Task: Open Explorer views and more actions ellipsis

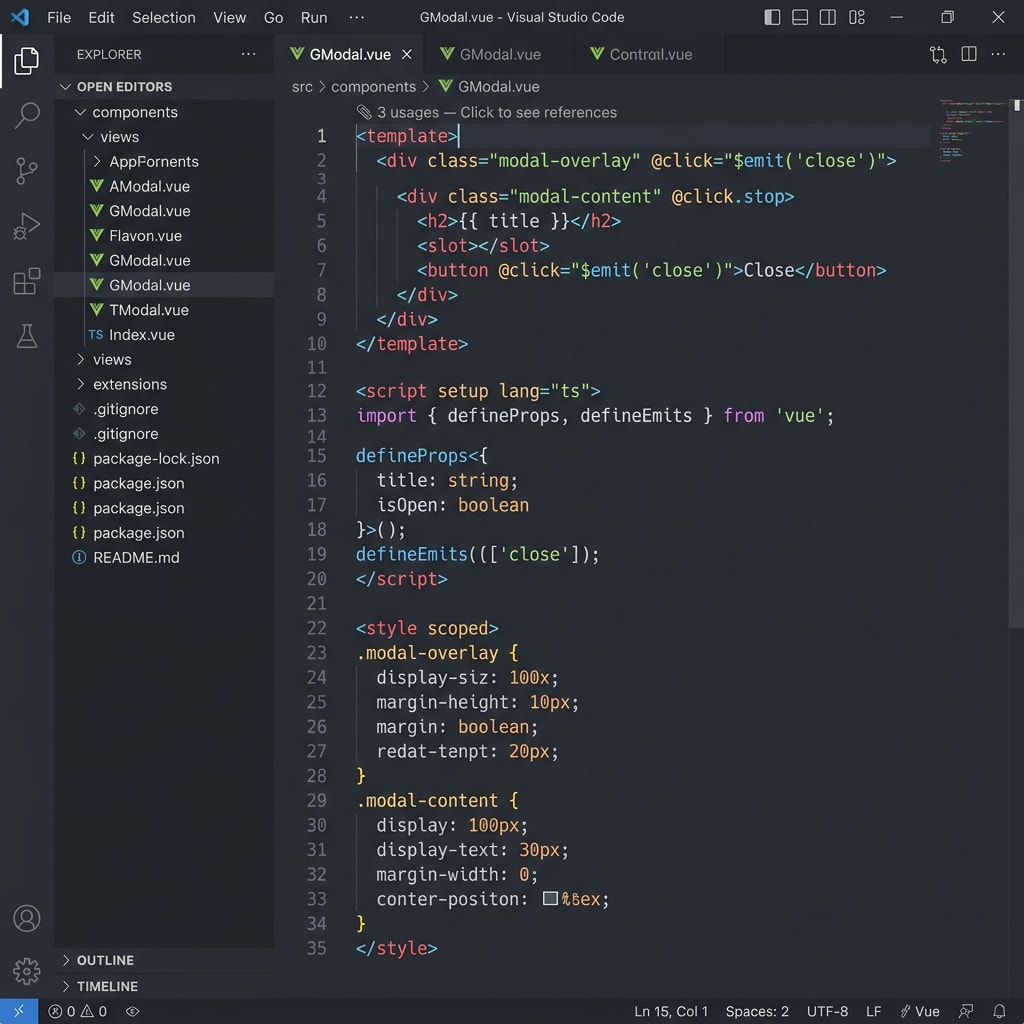Action: click(248, 54)
